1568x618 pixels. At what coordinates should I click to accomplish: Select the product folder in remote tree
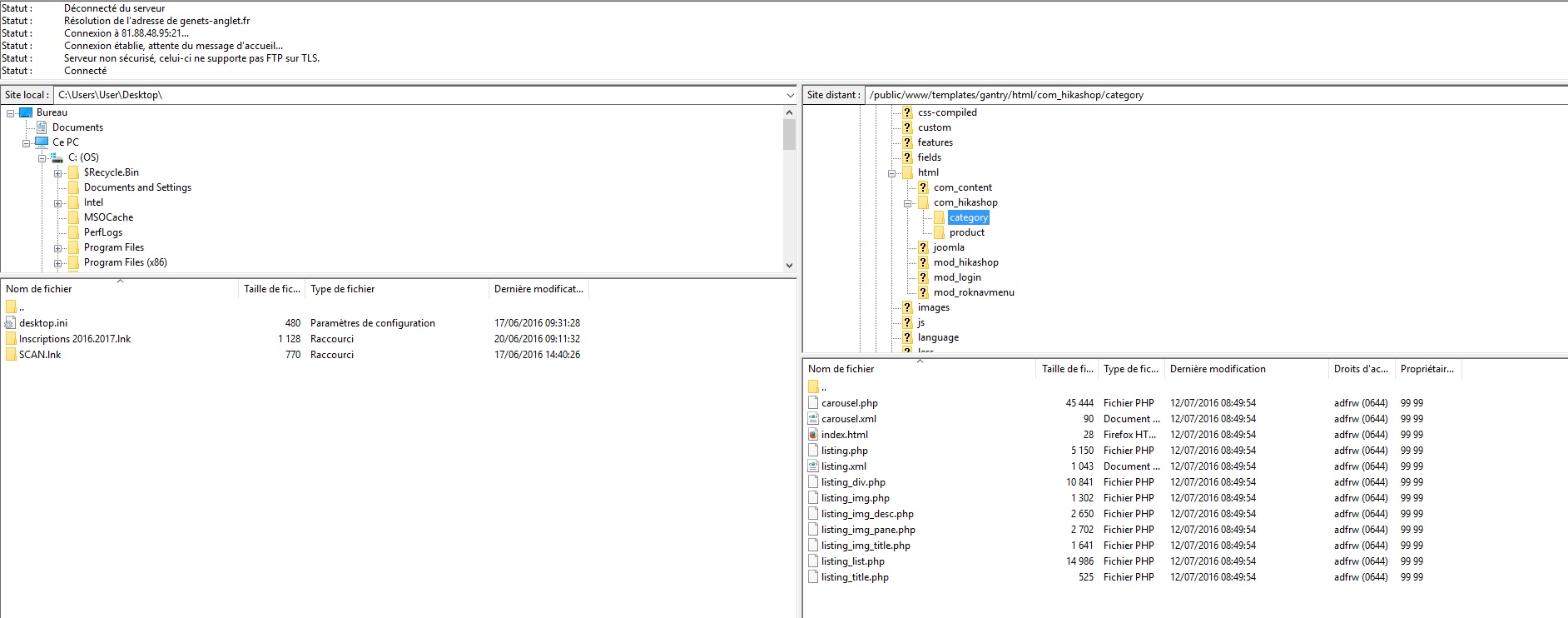tap(966, 232)
